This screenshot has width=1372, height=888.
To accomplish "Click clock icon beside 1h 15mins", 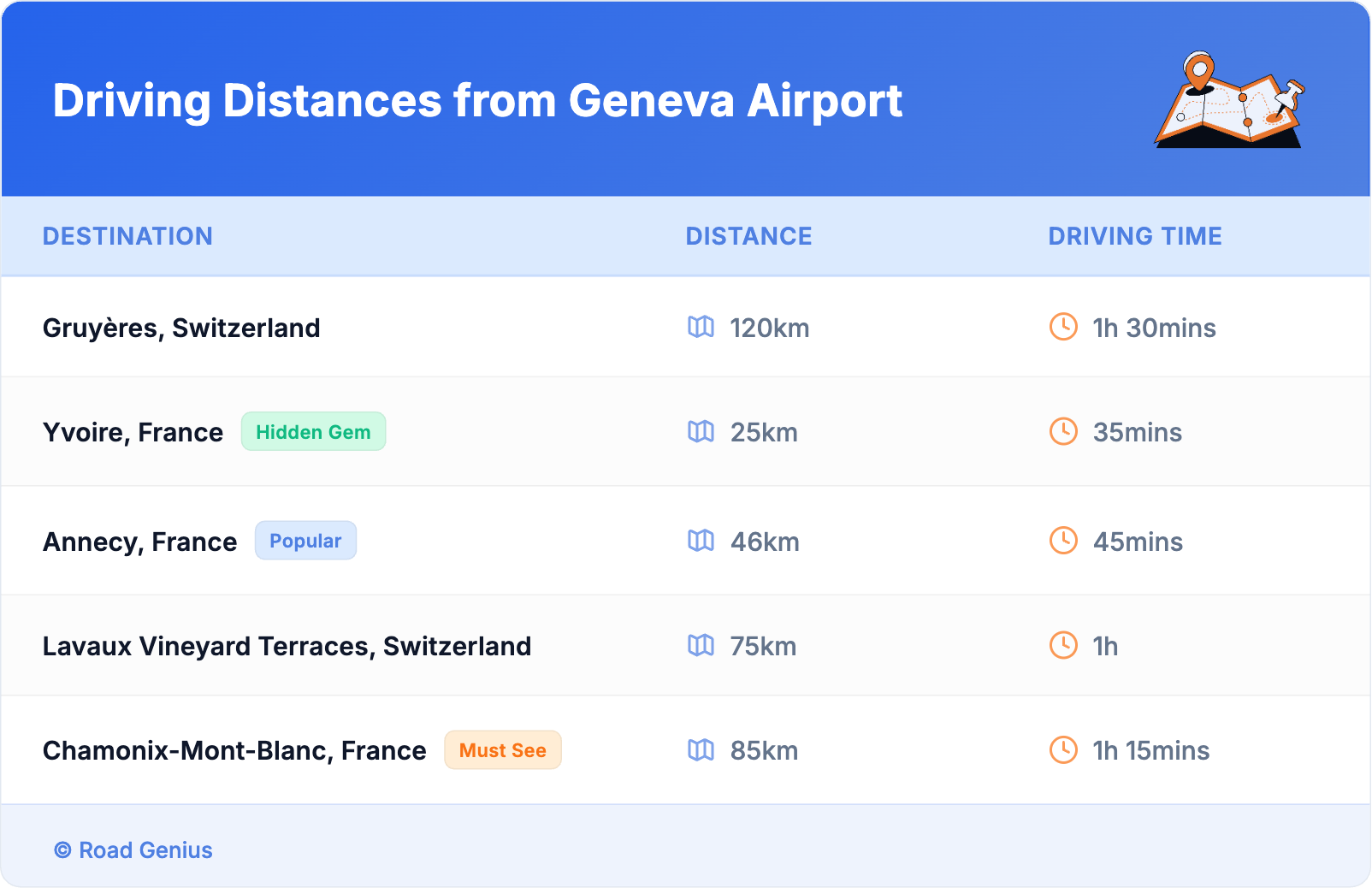I will click(x=1063, y=750).
